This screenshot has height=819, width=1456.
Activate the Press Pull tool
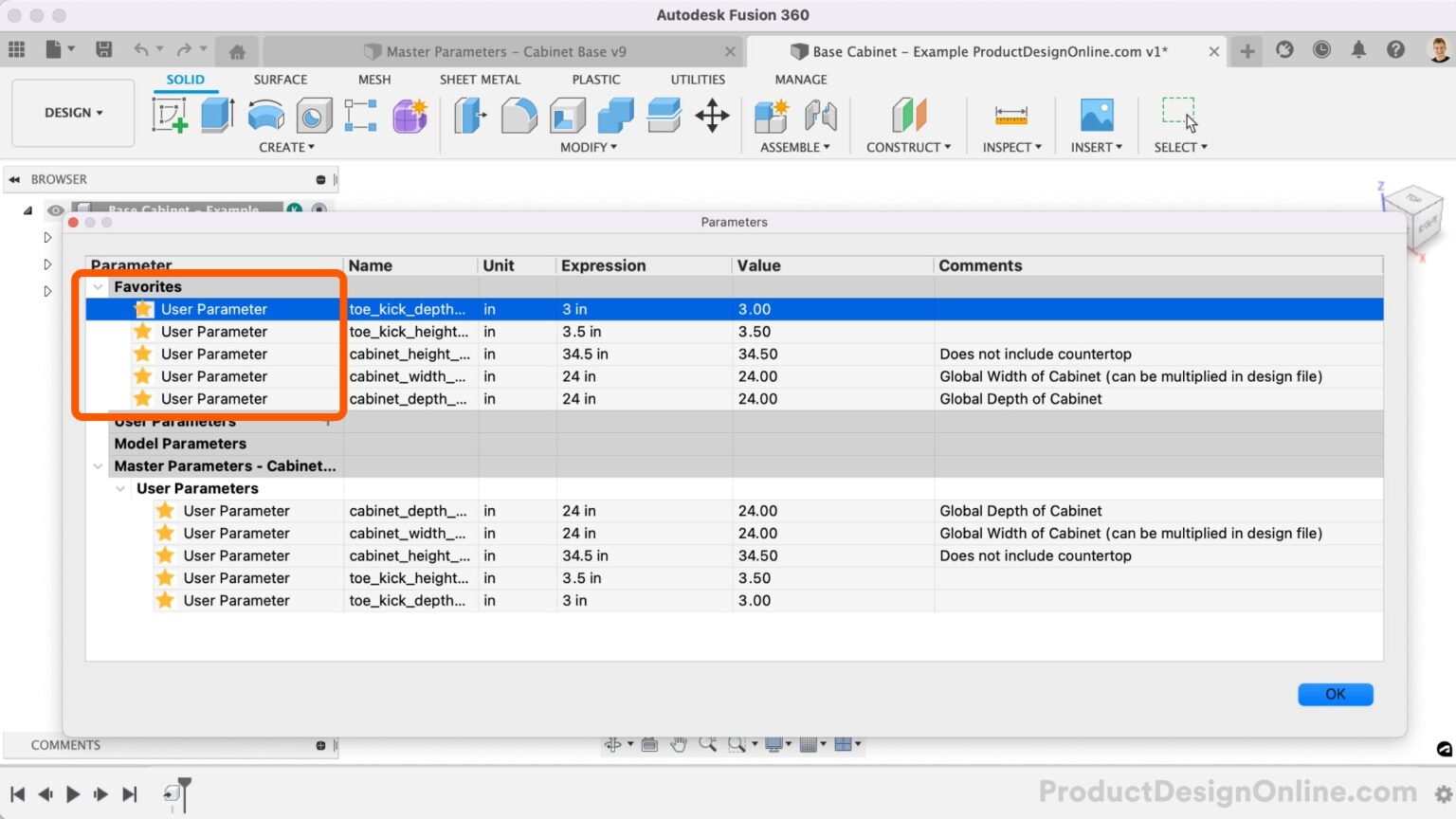coord(471,115)
